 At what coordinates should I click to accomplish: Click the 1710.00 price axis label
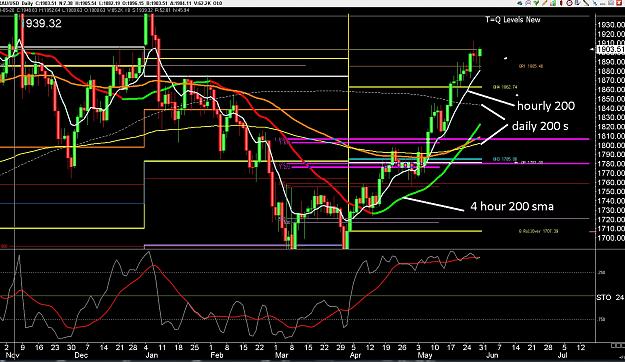(x=610, y=229)
